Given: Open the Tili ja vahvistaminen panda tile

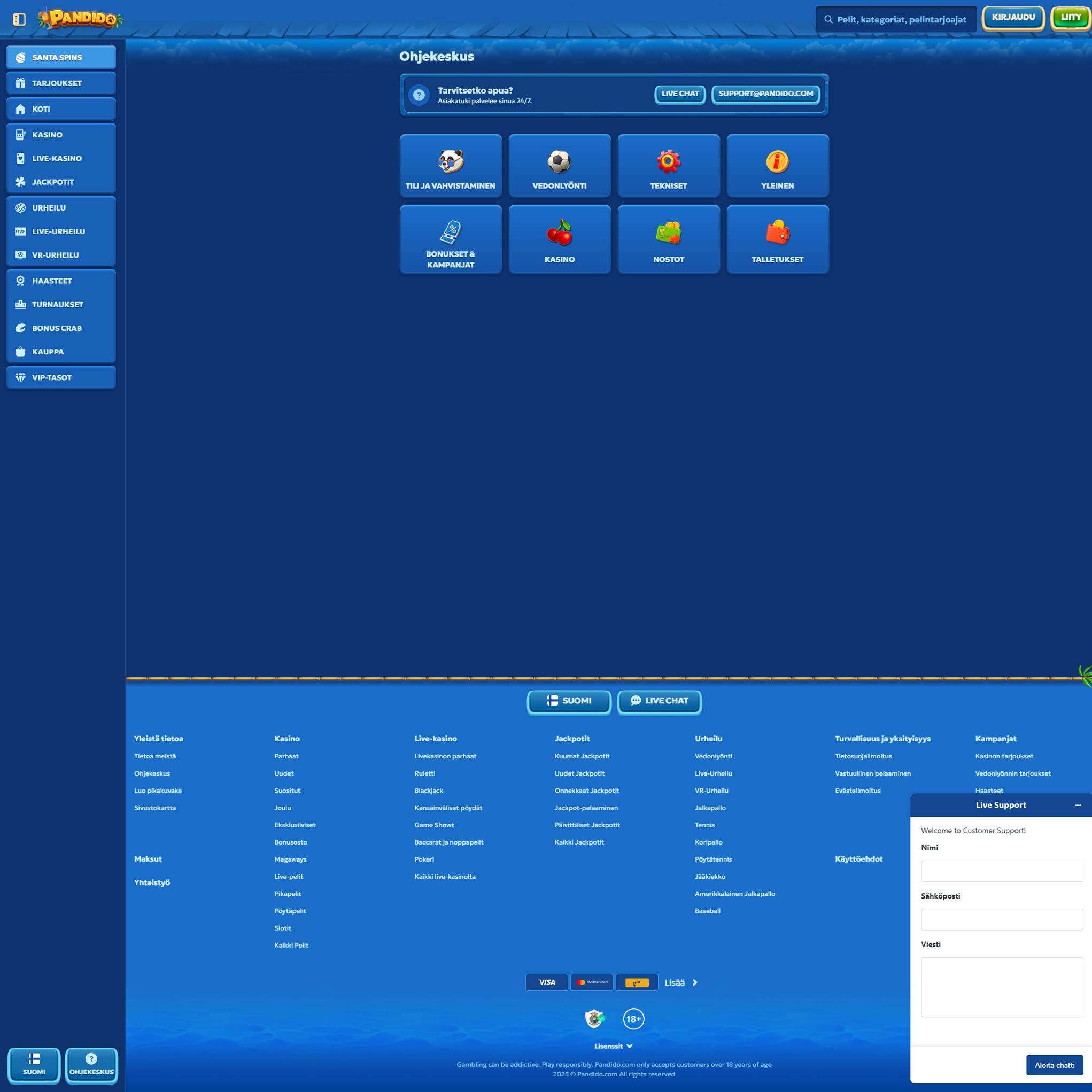Looking at the screenshot, I should (x=451, y=166).
